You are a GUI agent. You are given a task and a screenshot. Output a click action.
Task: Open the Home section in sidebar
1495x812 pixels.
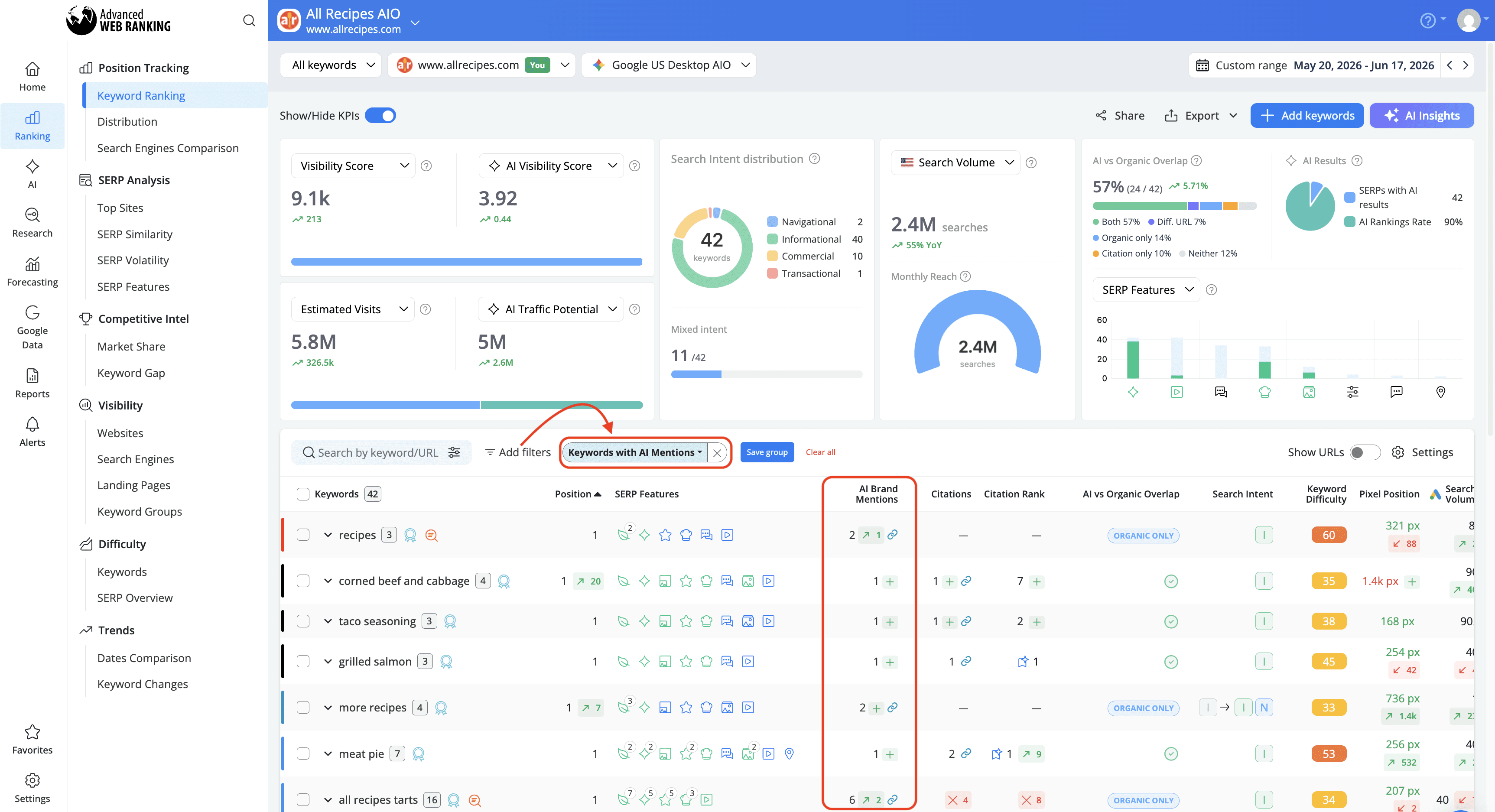pos(32,77)
